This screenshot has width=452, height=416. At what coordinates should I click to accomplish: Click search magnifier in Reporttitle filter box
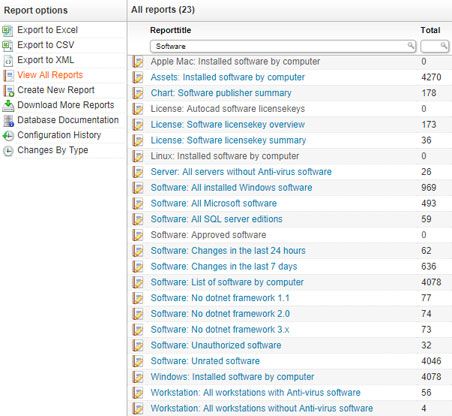pos(411,45)
